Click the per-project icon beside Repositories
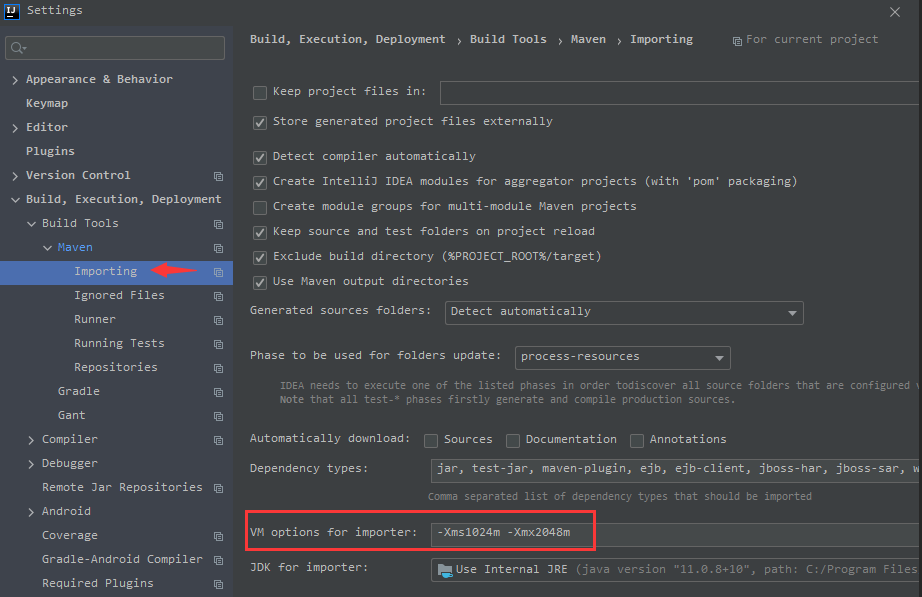This screenshot has width=922, height=597. (x=218, y=368)
